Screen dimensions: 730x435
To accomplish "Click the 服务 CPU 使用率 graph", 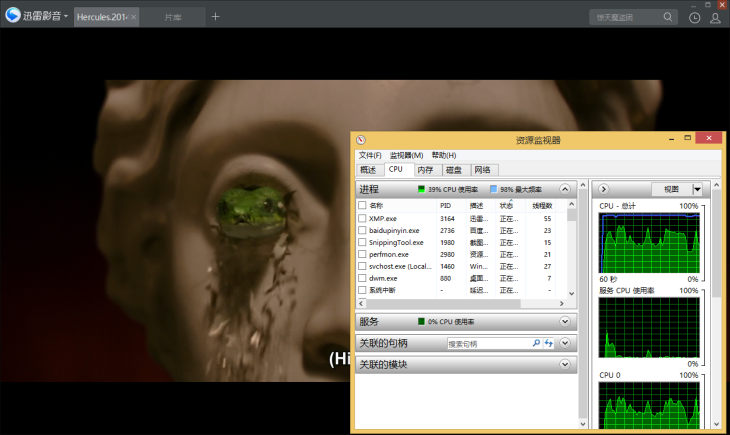I will click(x=649, y=327).
